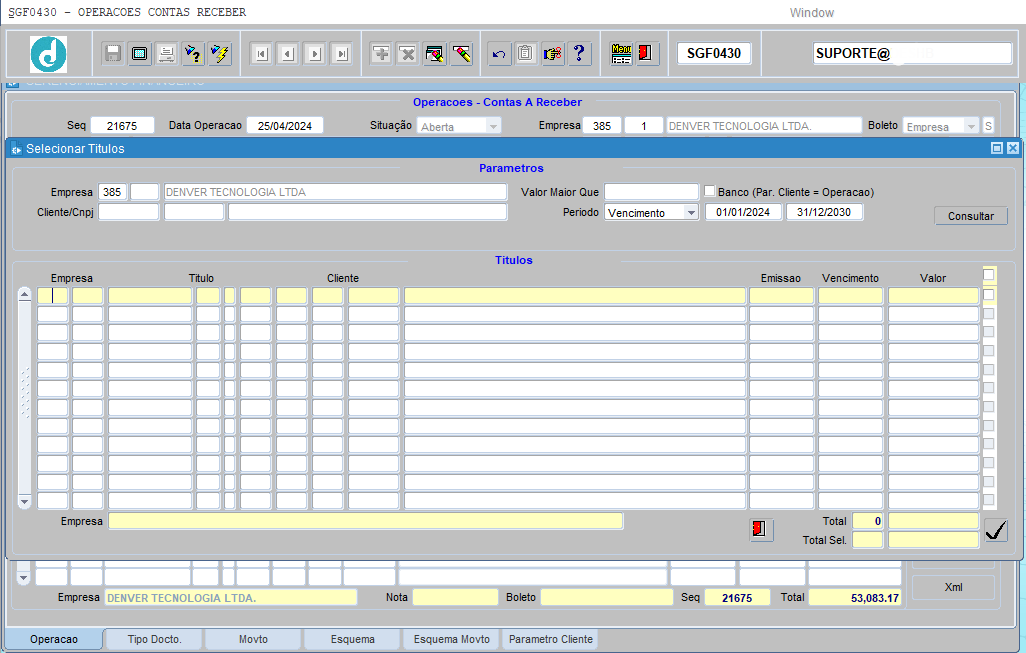Maximize the Selecionar Titulos dialog
Image resolution: width=1026 pixels, height=653 pixels.
coord(997,149)
